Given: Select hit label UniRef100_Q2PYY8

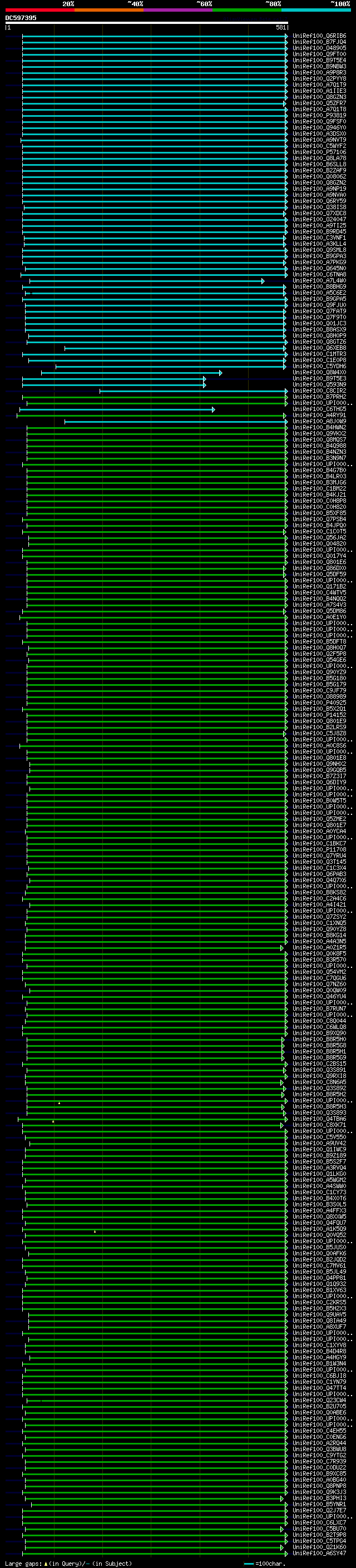Looking at the screenshot, I should pyautogui.click(x=319, y=78).
